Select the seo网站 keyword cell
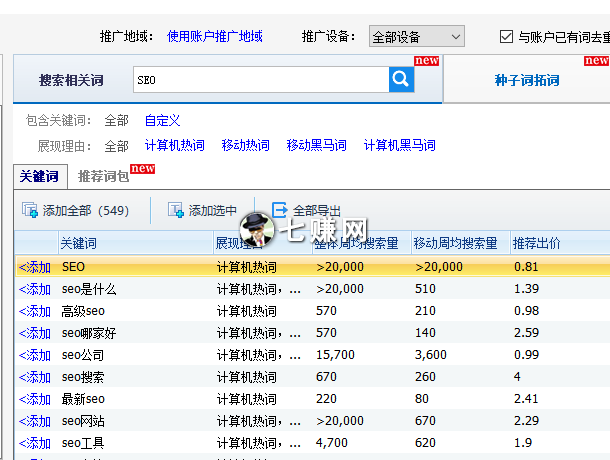610x460 pixels. 83,421
